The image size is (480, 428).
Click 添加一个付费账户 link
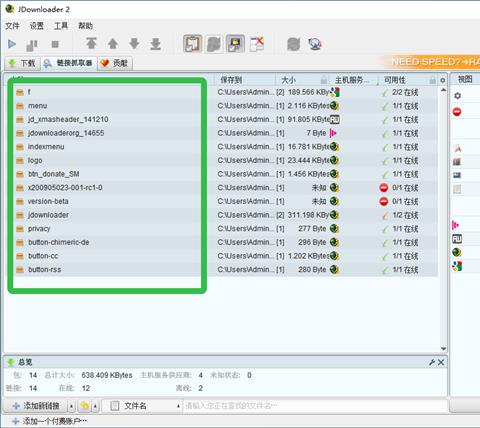[x=50, y=421]
